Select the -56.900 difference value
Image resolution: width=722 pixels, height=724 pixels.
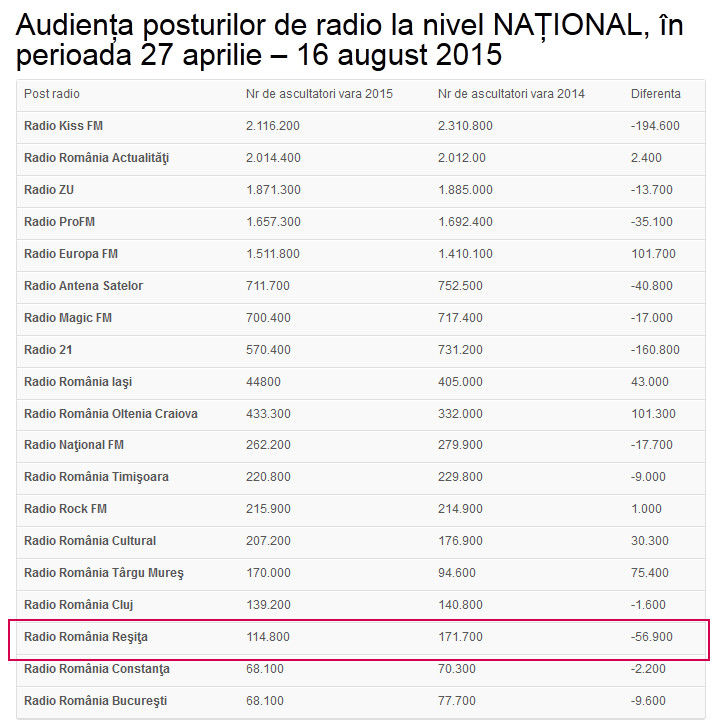coord(652,637)
